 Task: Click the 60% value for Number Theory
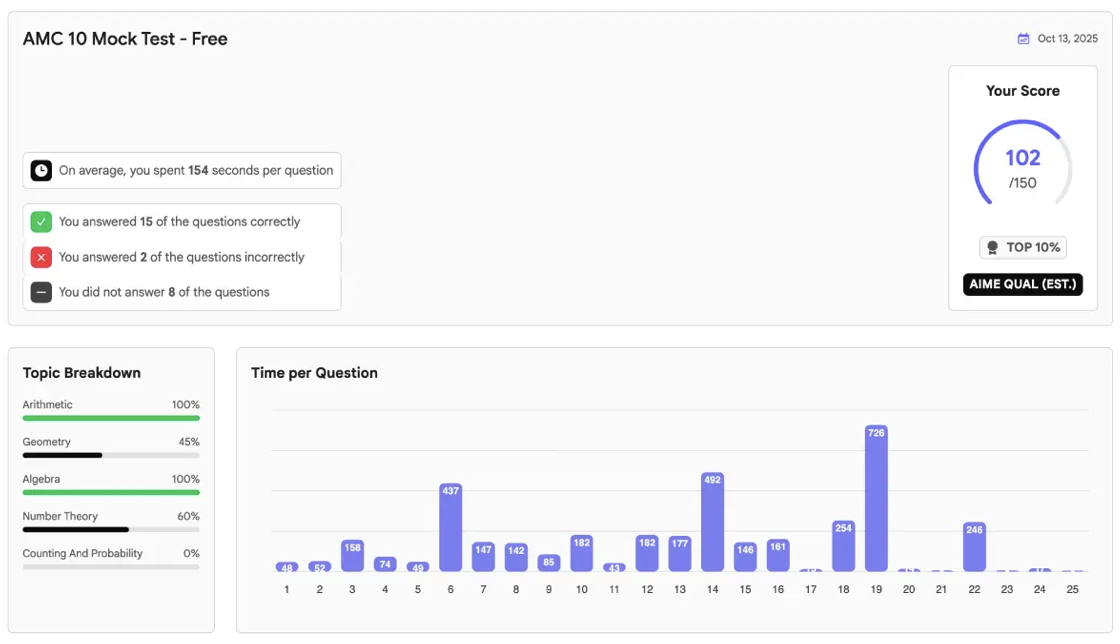[189, 516]
